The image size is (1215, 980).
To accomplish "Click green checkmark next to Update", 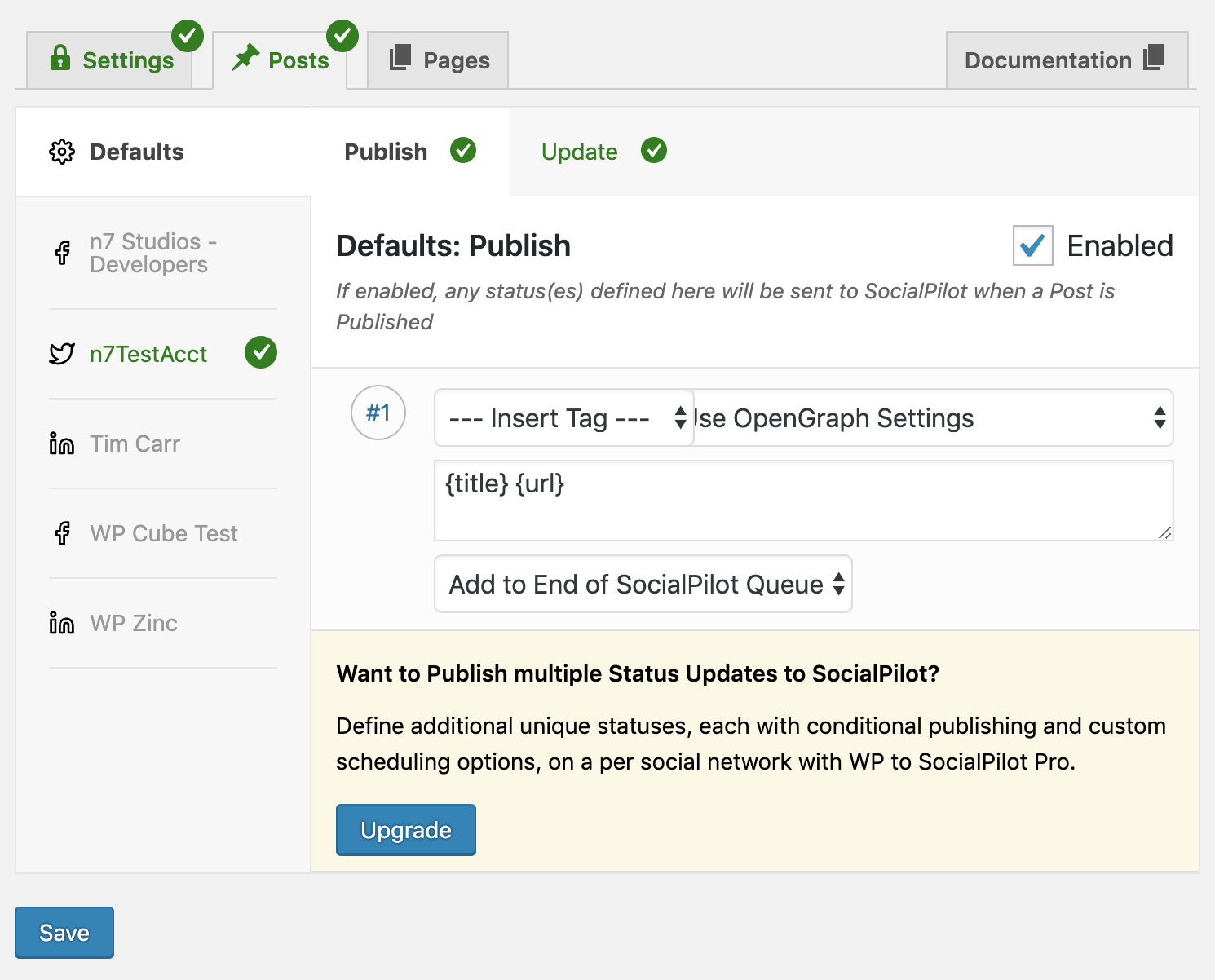I will [x=654, y=150].
